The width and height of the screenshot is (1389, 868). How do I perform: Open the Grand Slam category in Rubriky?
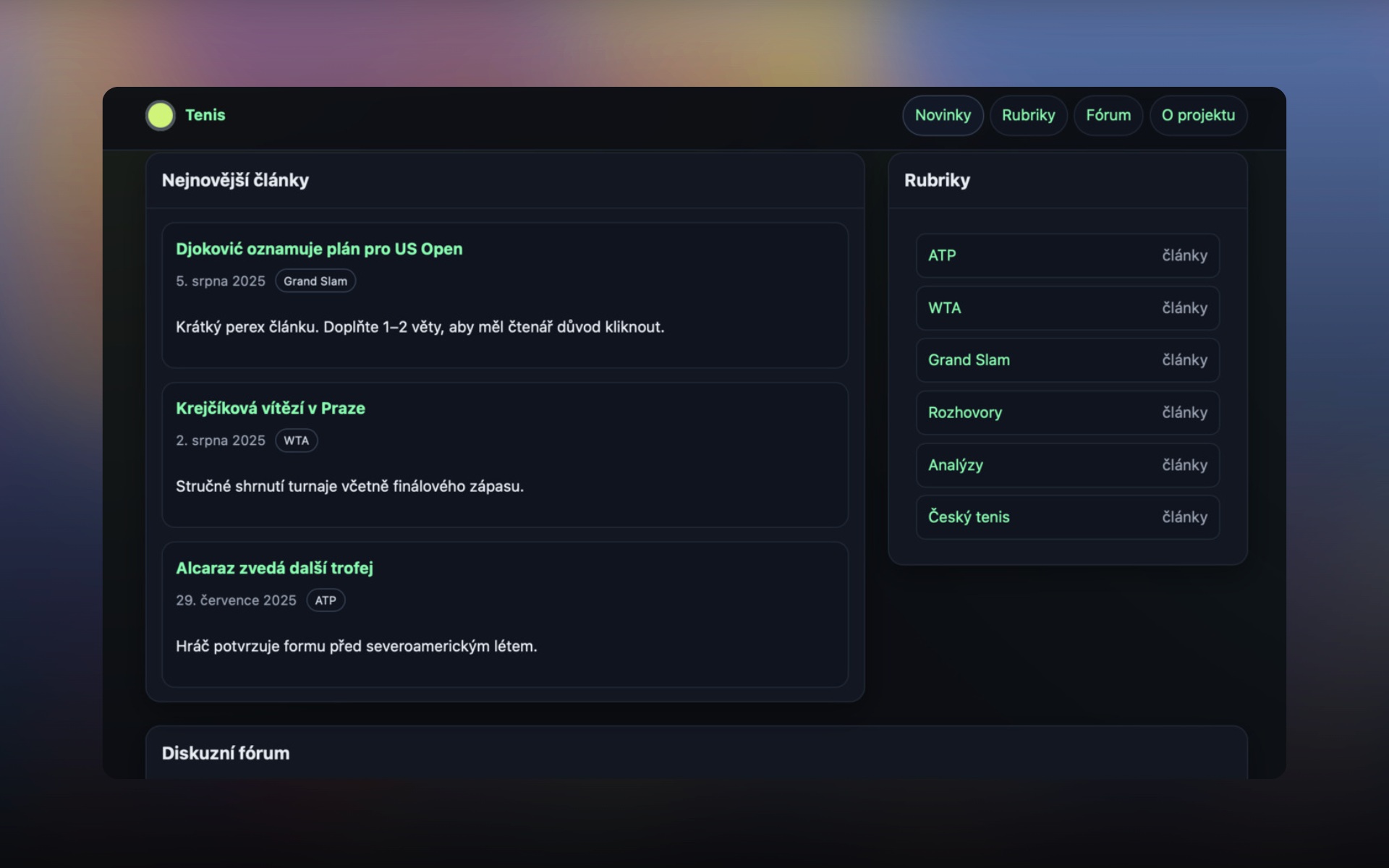tap(1067, 360)
